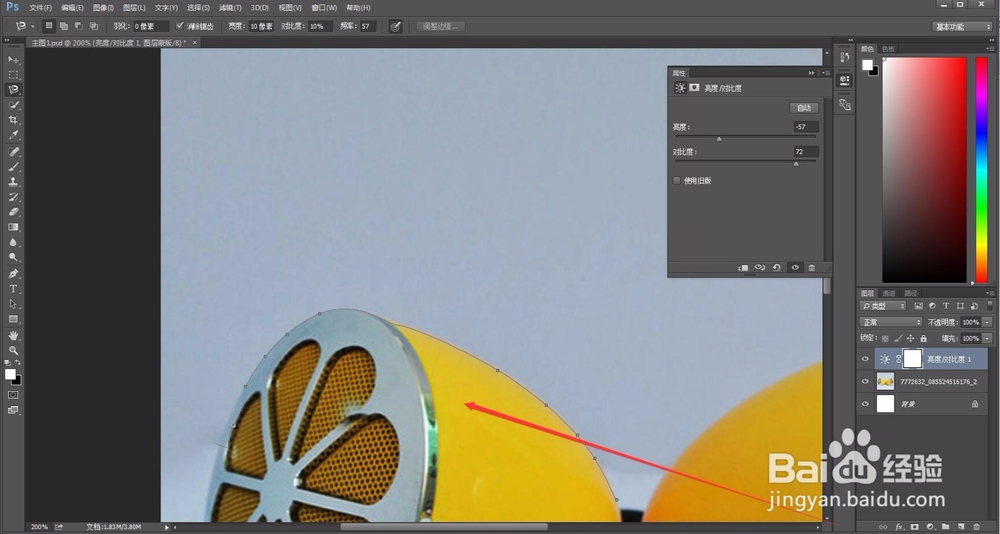Click the tablet pen pressure icon

click(x=395, y=26)
